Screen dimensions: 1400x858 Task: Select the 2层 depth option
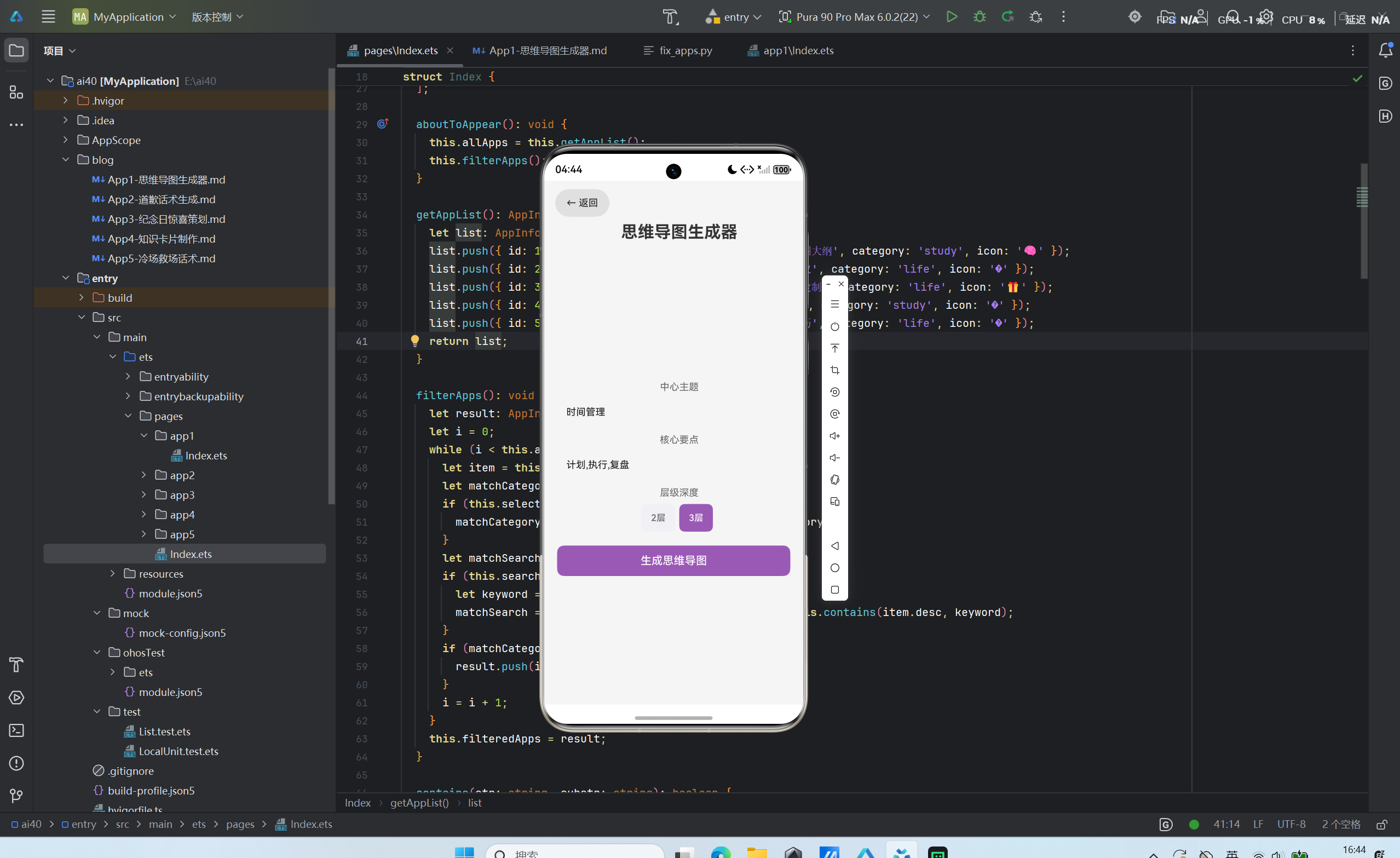[658, 517]
